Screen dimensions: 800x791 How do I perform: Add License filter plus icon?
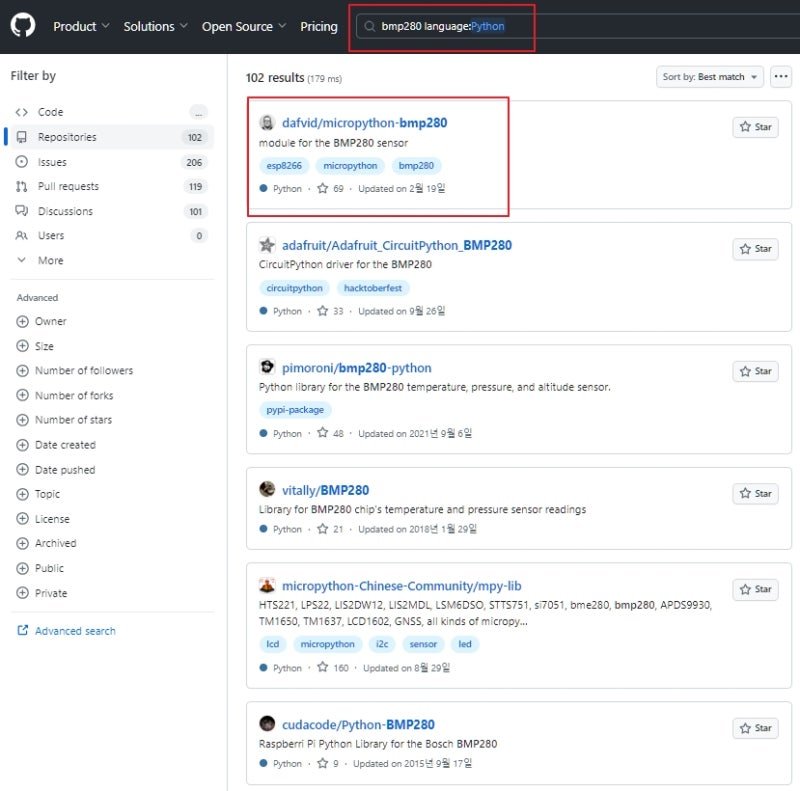22,518
